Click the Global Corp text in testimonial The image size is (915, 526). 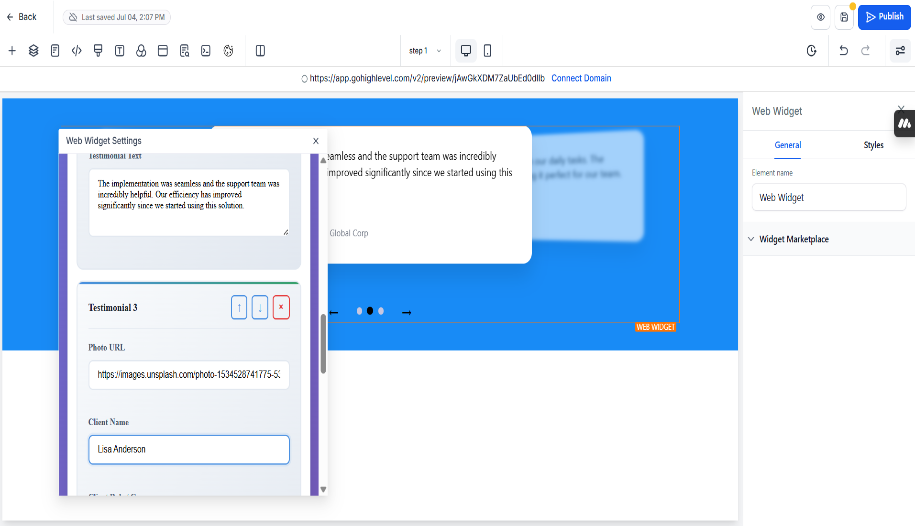[349, 233]
